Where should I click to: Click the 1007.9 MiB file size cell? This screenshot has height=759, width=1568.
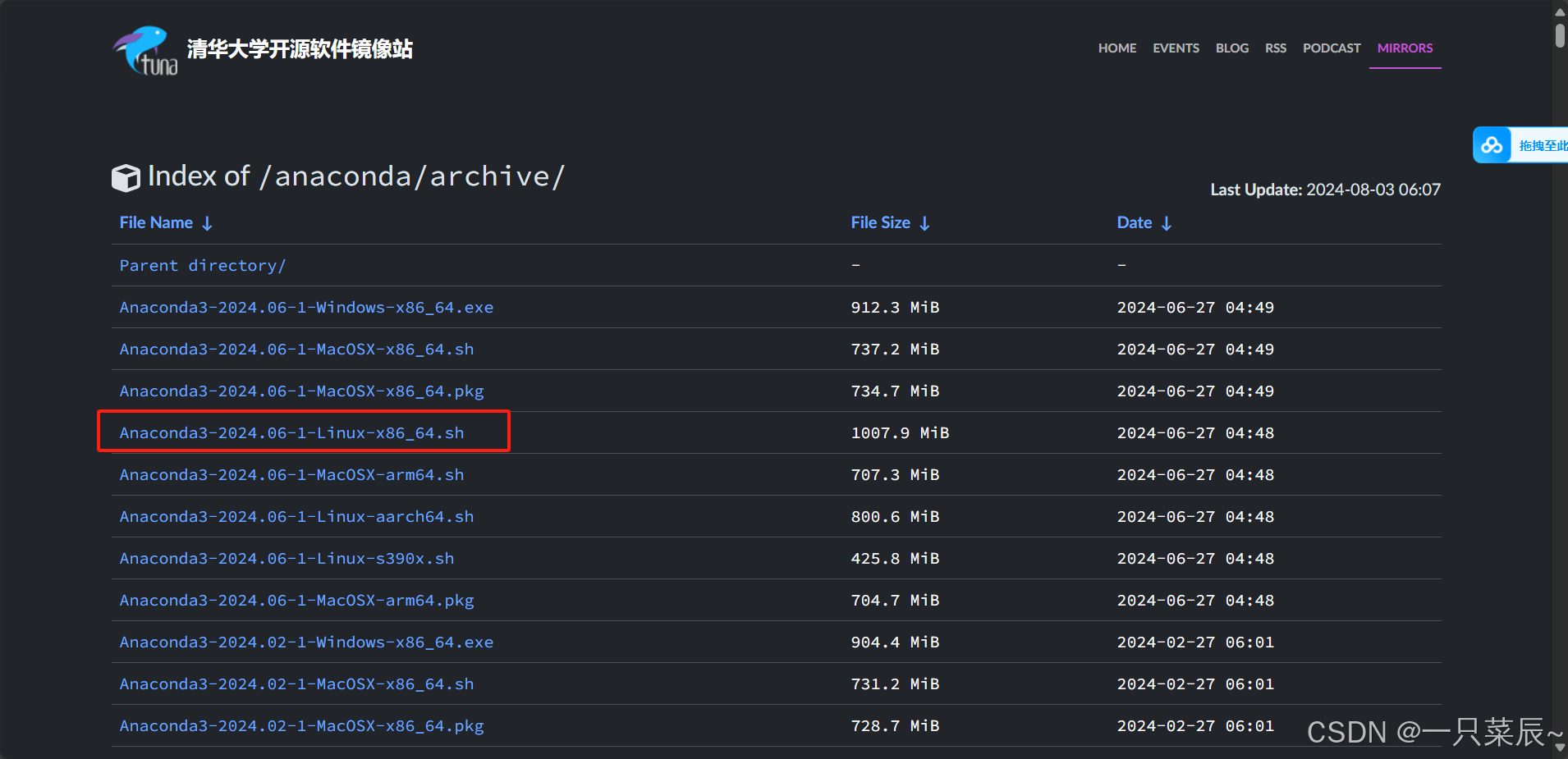coord(900,432)
